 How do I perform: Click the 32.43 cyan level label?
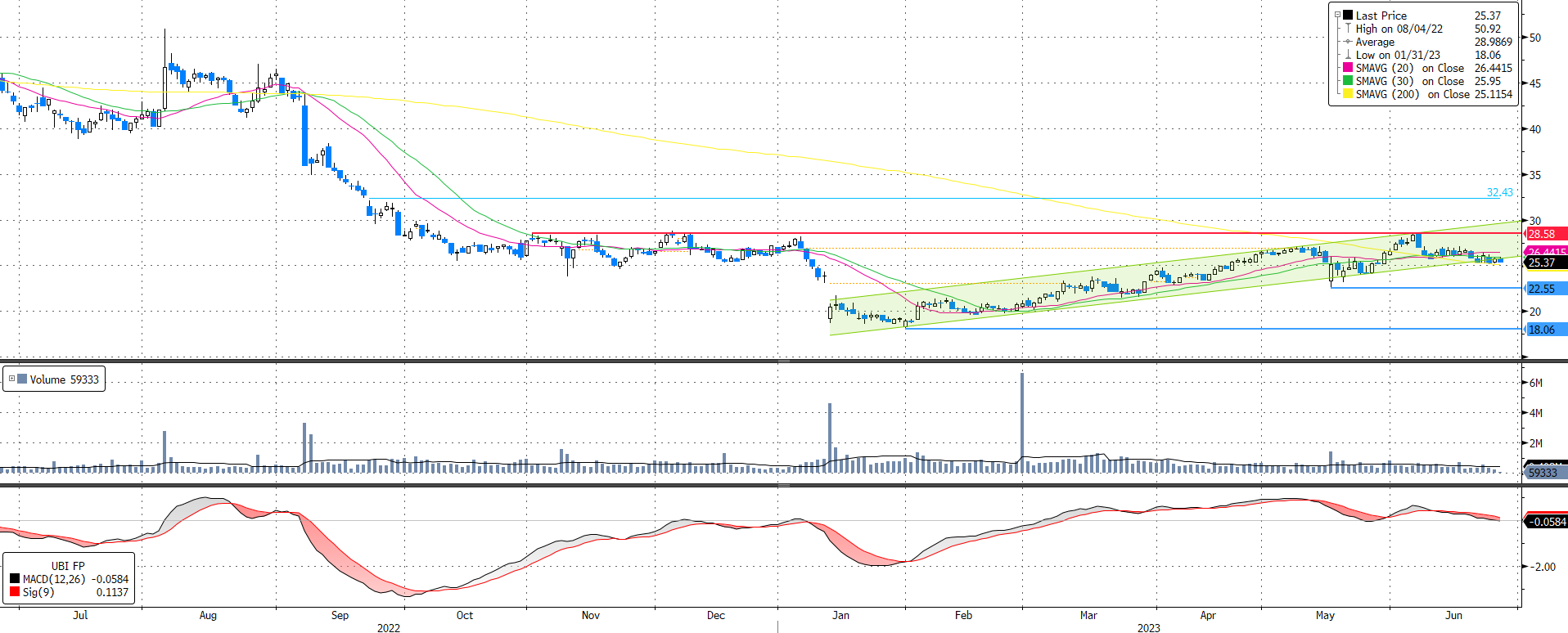(x=1500, y=192)
